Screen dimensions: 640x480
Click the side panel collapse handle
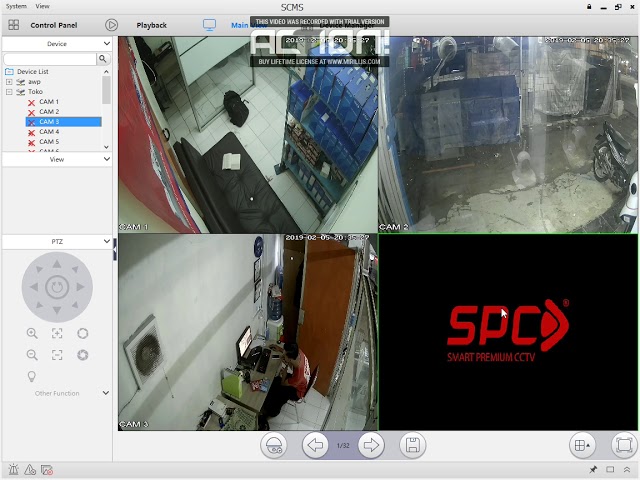[x=115, y=249]
